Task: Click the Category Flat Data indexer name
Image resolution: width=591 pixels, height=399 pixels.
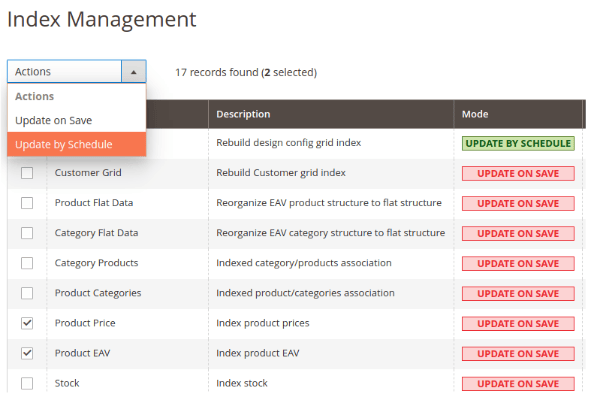Action: [x=96, y=233]
